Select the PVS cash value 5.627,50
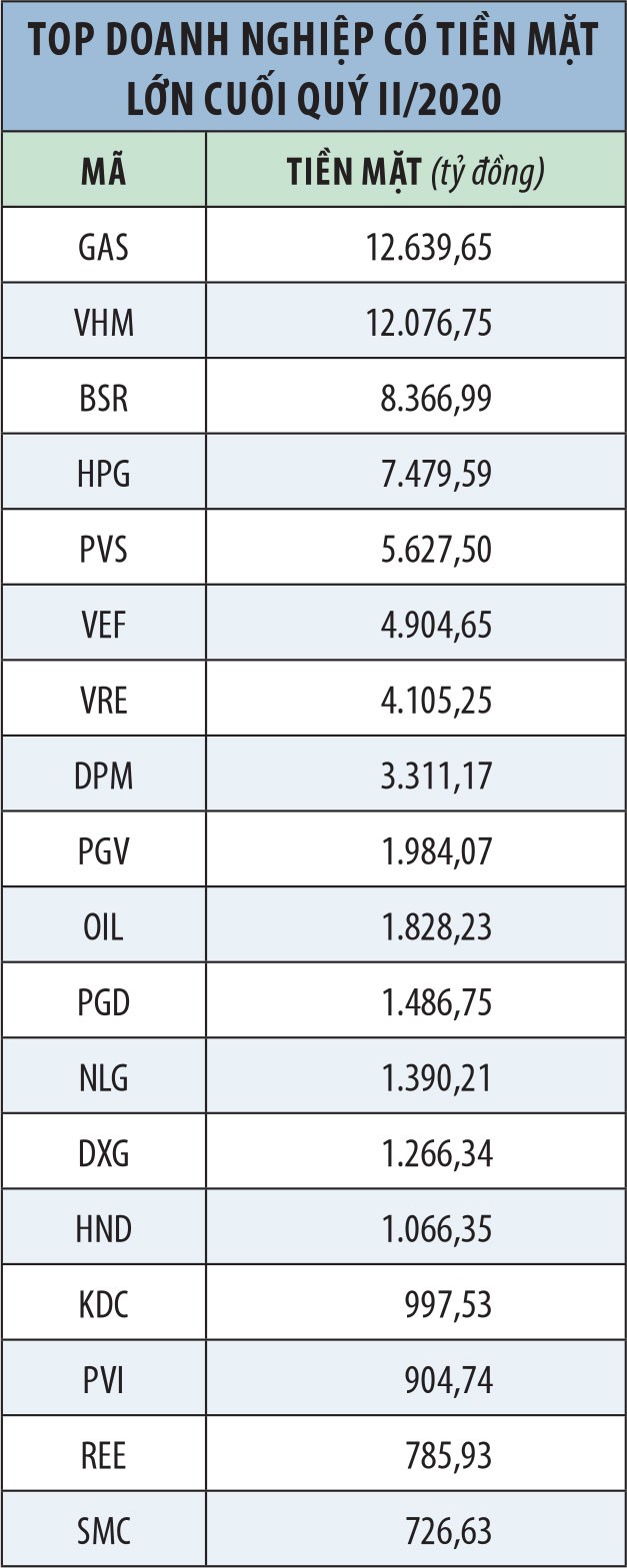This screenshot has height=1568, width=627. click(436, 550)
